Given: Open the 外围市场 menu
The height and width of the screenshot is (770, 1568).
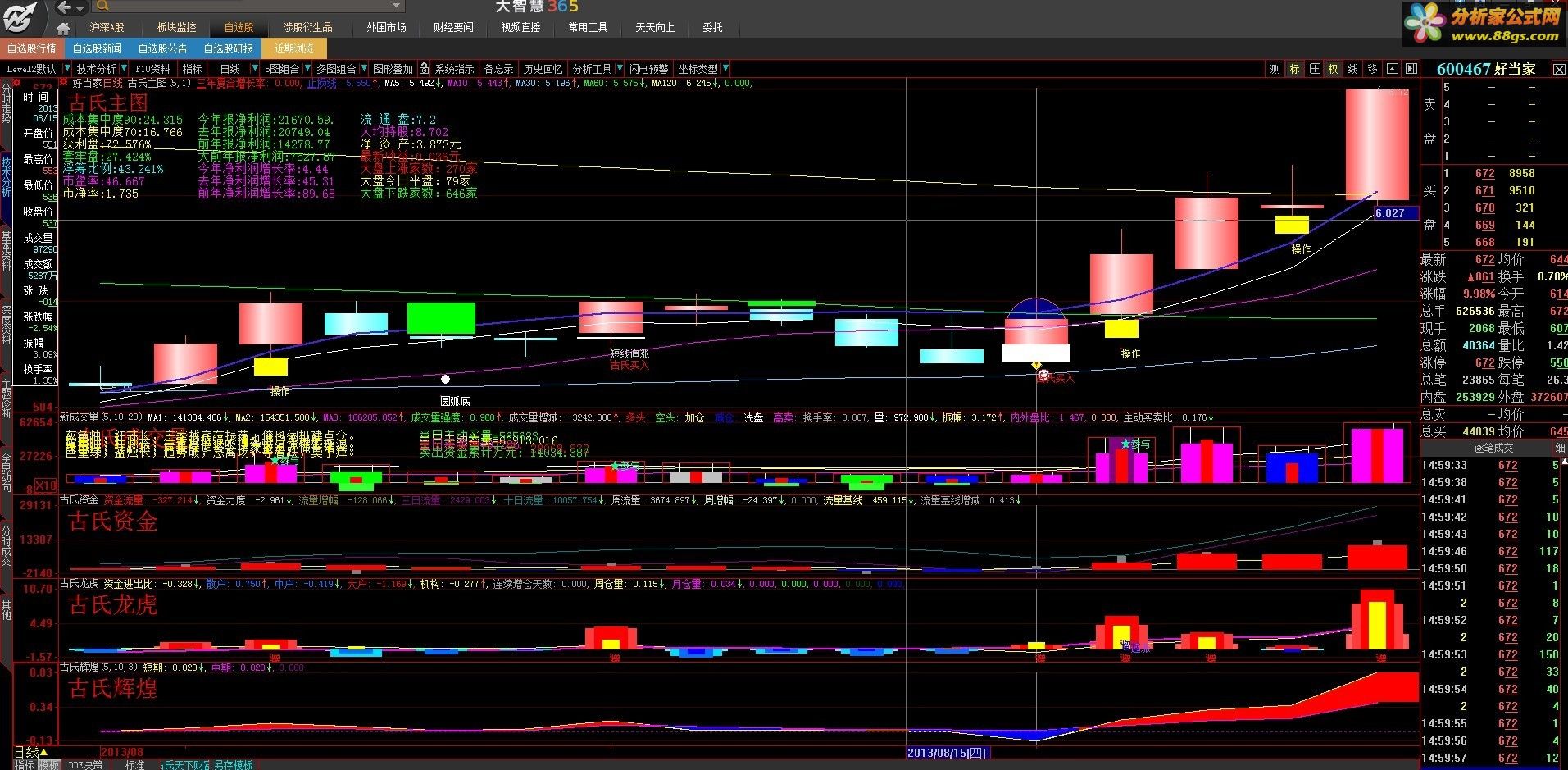Looking at the screenshot, I should tap(386, 28).
